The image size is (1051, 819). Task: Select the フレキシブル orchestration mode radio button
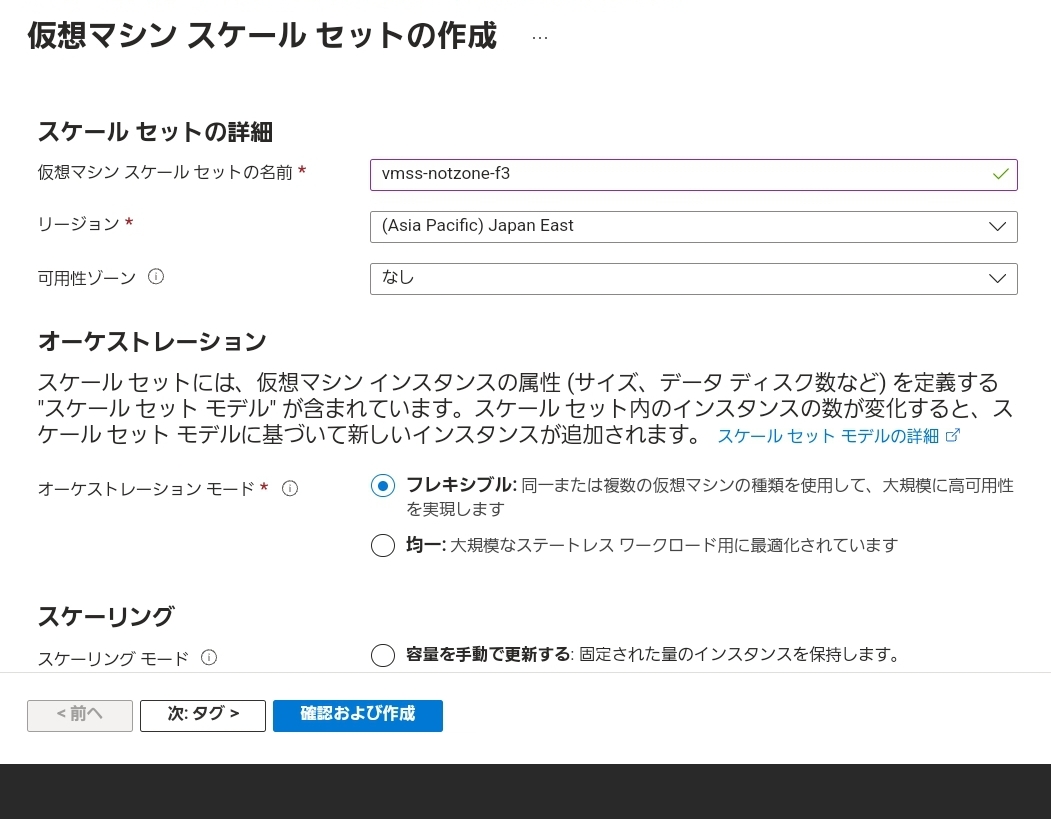(383, 486)
